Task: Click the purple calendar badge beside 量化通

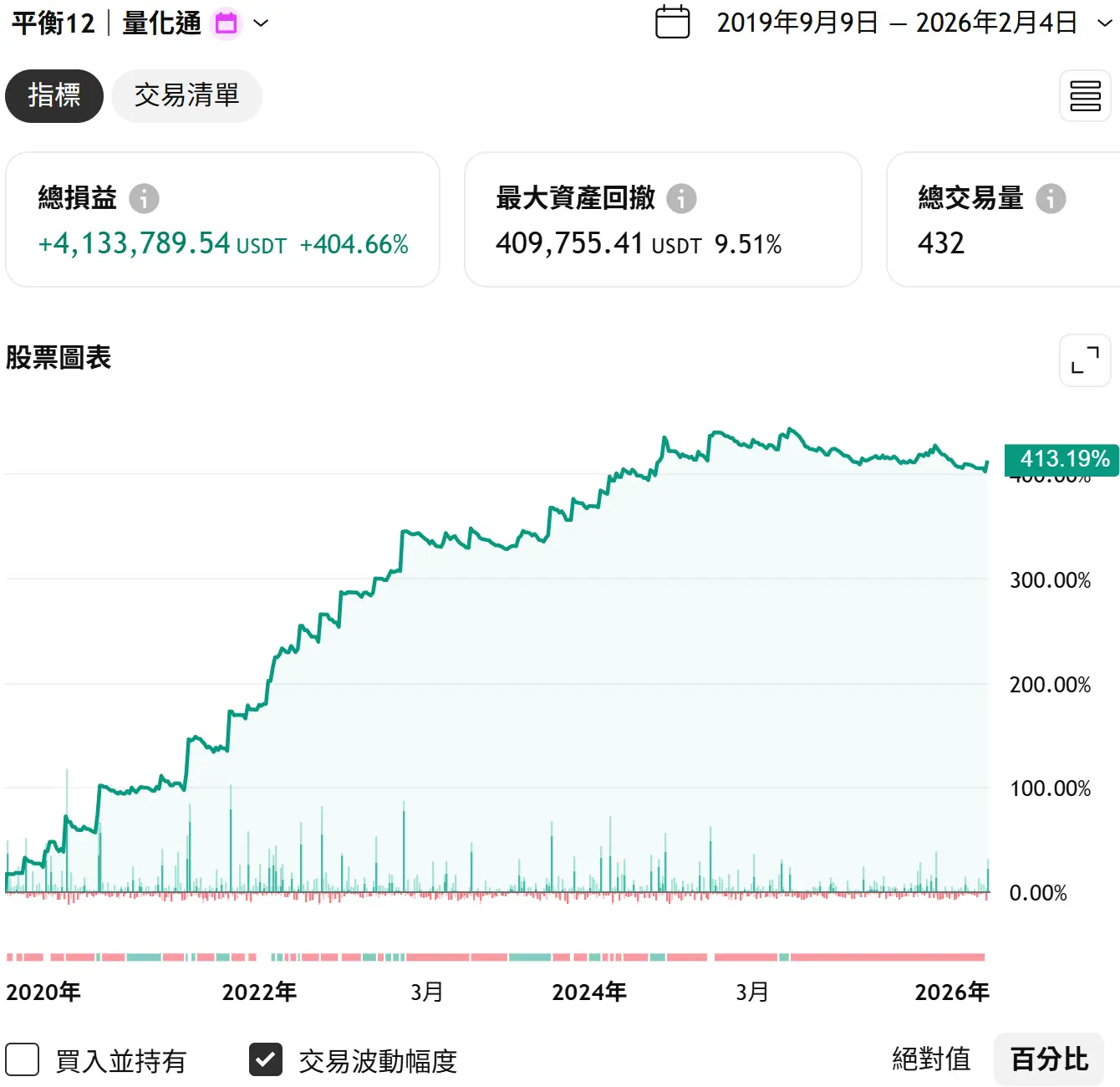Action: point(226,23)
